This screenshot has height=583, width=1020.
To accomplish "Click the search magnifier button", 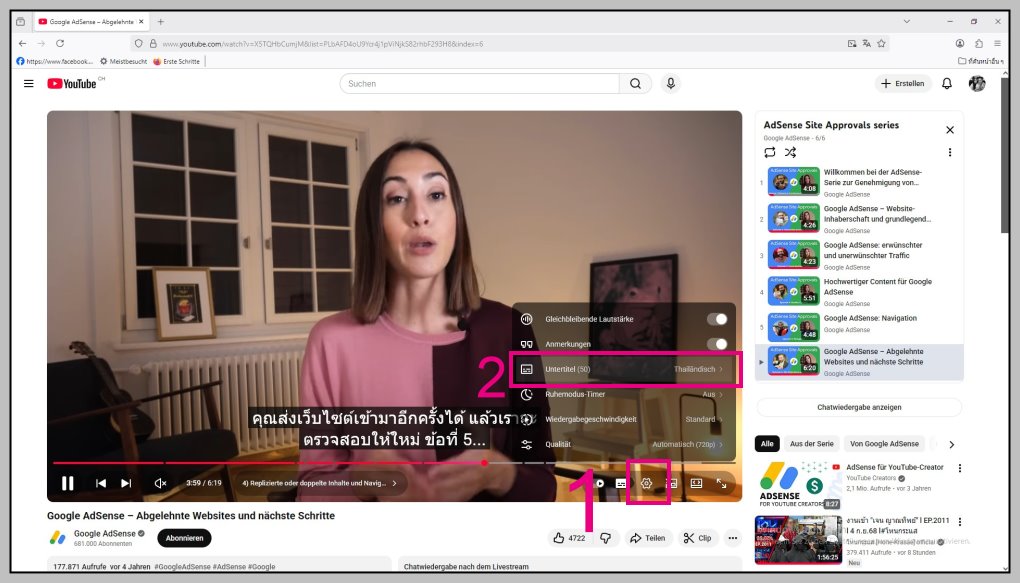I will [x=636, y=83].
